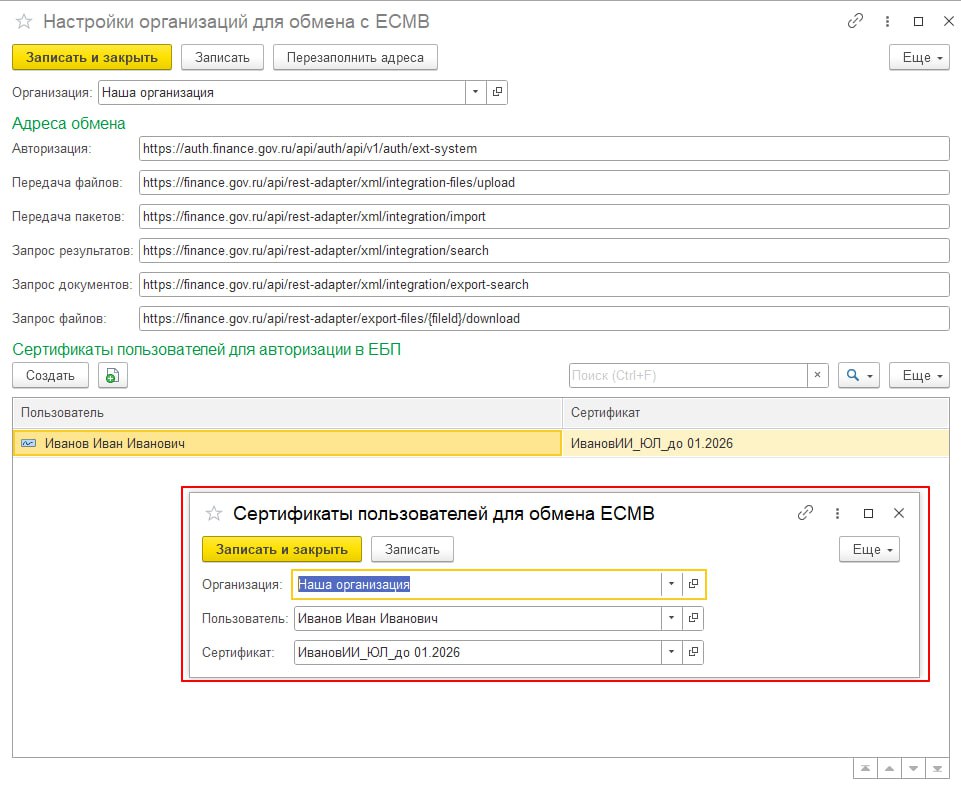961x785 pixels.
Task: Open the Пользователь reference icon in dialog
Action: [x=693, y=618]
